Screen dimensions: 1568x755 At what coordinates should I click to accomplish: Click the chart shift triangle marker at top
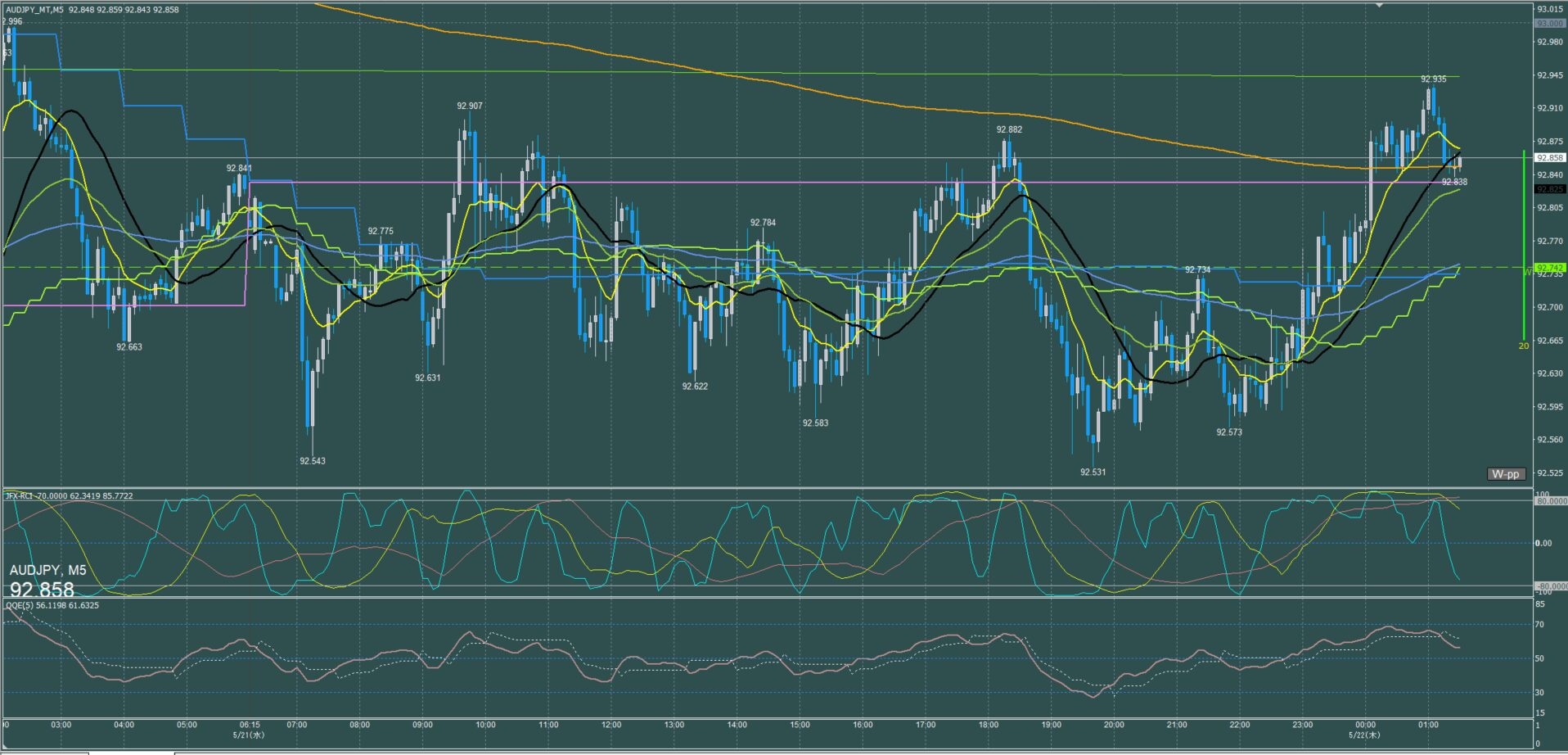1380,5
